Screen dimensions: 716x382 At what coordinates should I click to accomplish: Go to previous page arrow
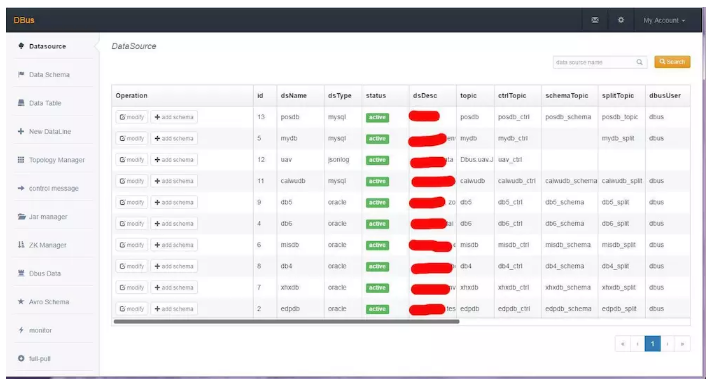pyautogui.click(x=637, y=344)
